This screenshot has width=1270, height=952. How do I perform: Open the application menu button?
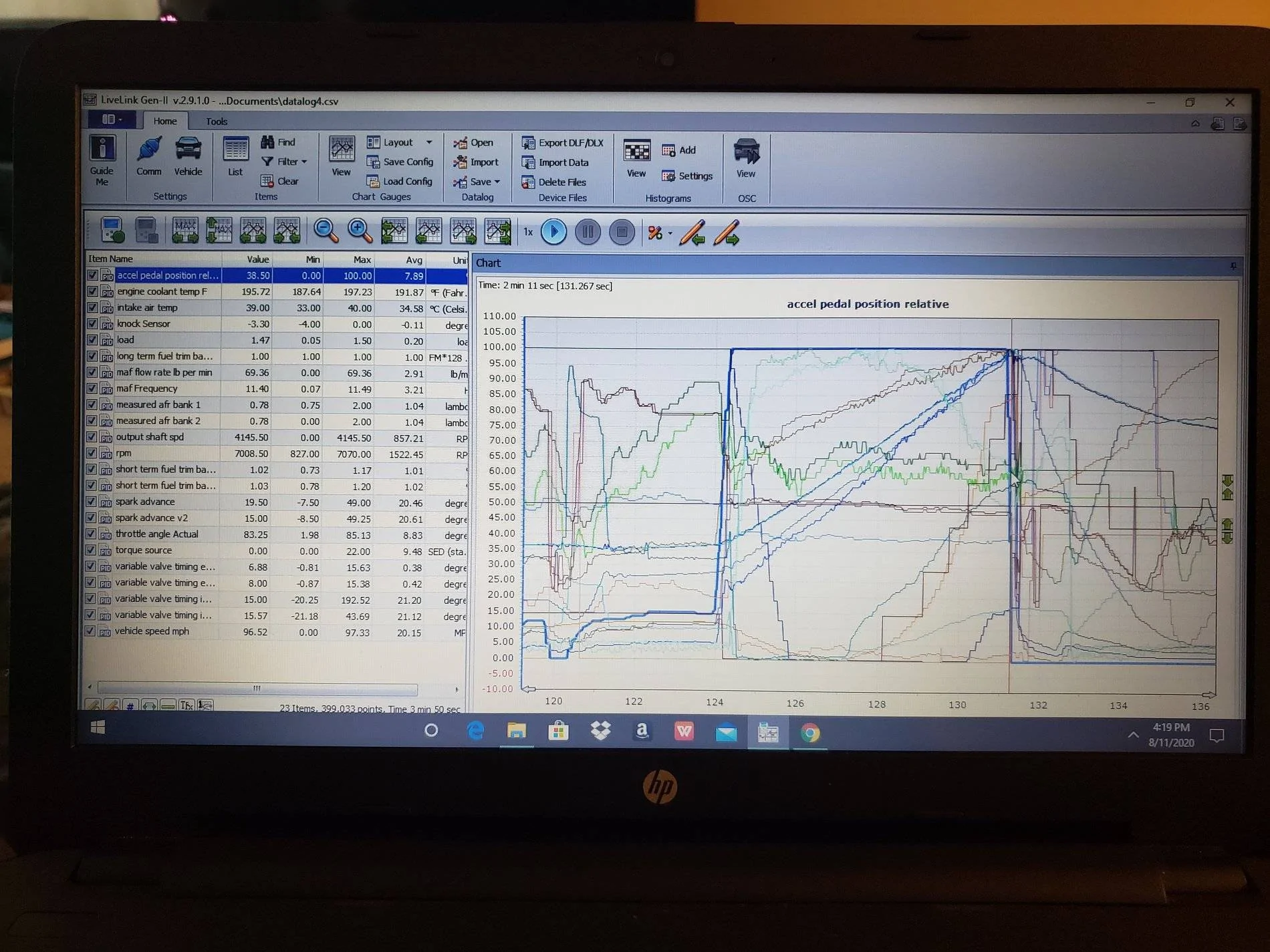[x=112, y=120]
